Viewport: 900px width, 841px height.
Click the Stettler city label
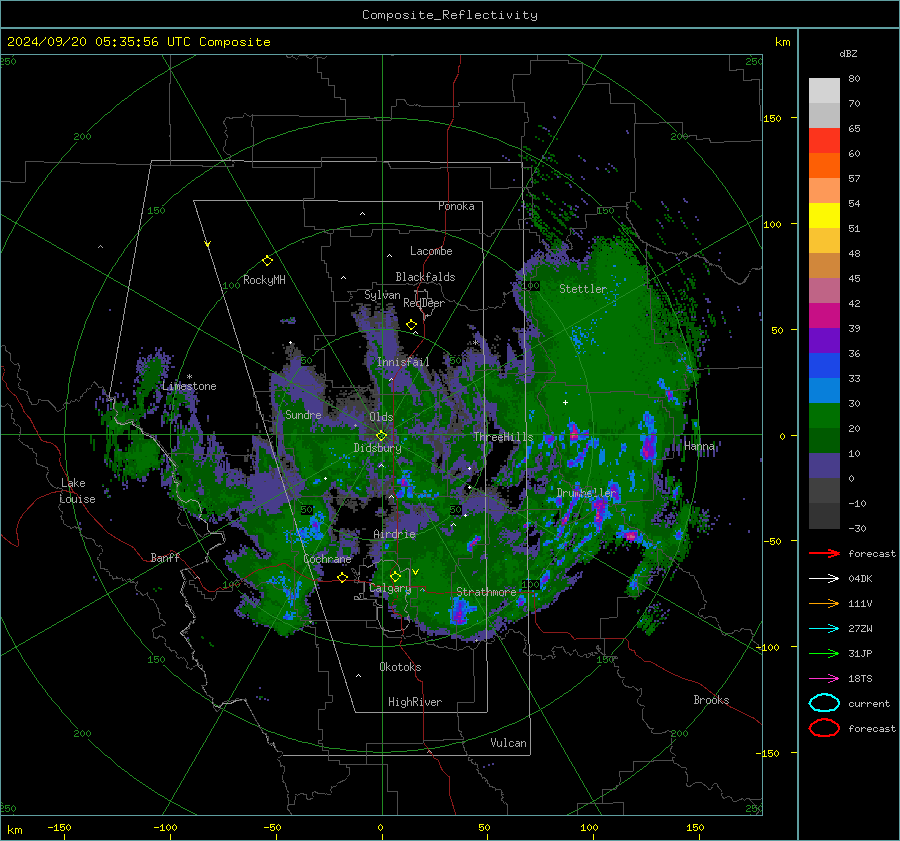(583, 289)
